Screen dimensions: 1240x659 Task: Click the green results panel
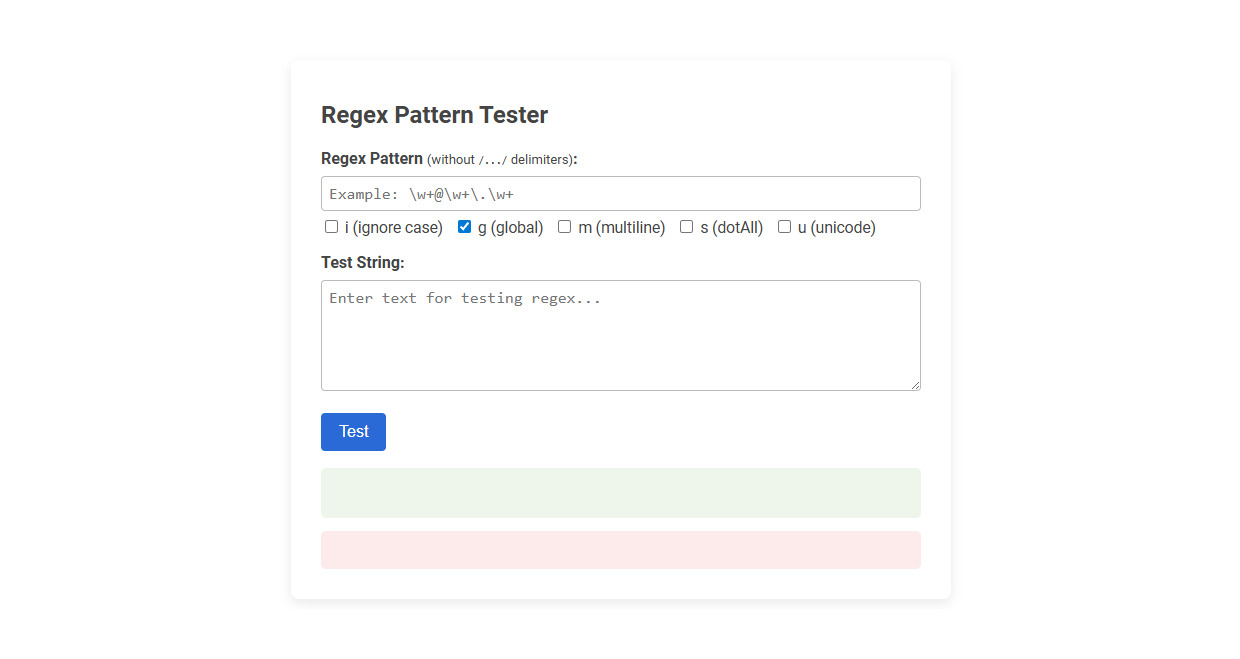pos(620,492)
